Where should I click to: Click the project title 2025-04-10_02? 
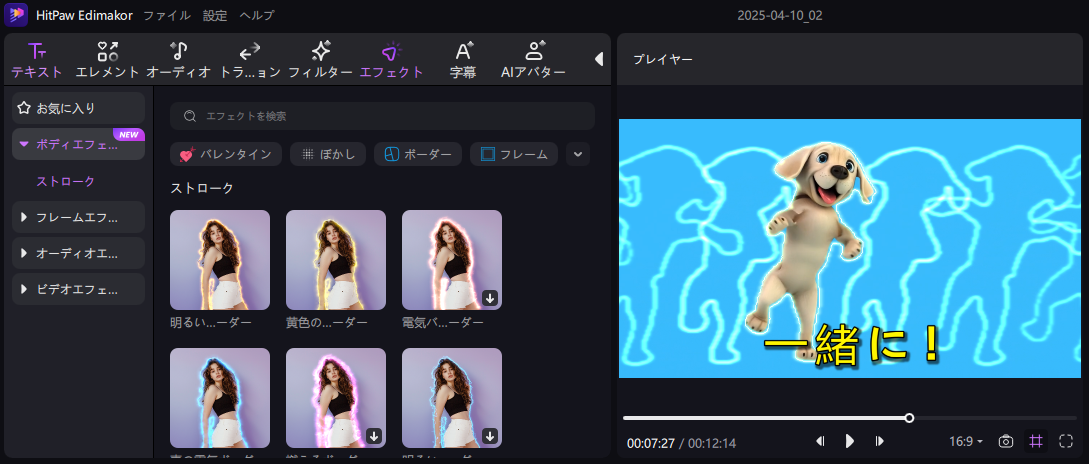pyautogui.click(x=779, y=15)
